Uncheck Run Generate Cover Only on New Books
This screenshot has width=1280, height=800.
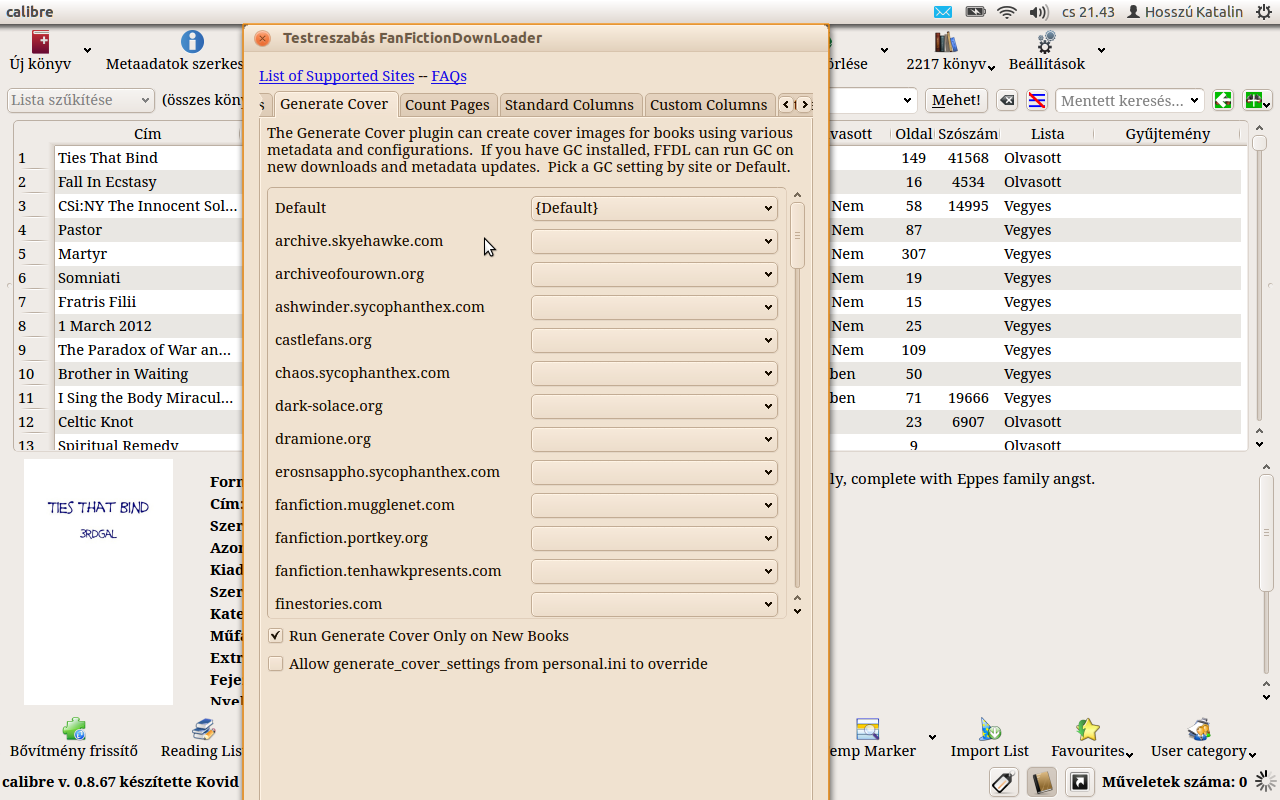coord(276,636)
